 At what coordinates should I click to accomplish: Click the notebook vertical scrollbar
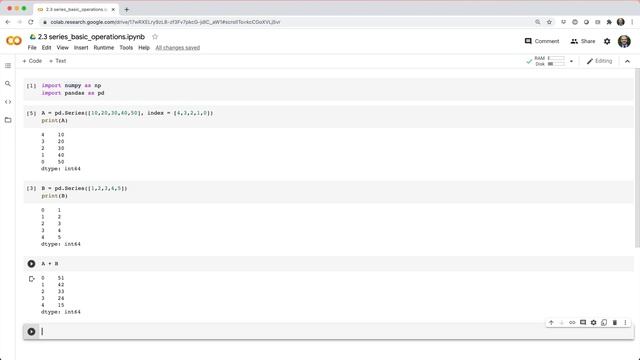(637, 158)
